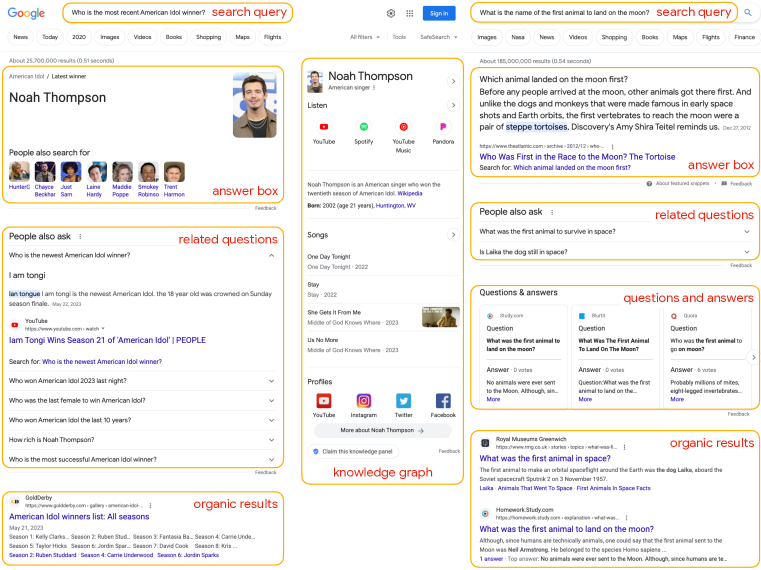Open YouTube Music icon under Listen
The width and height of the screenshot is (761, 570).
[x=403, y=127]
